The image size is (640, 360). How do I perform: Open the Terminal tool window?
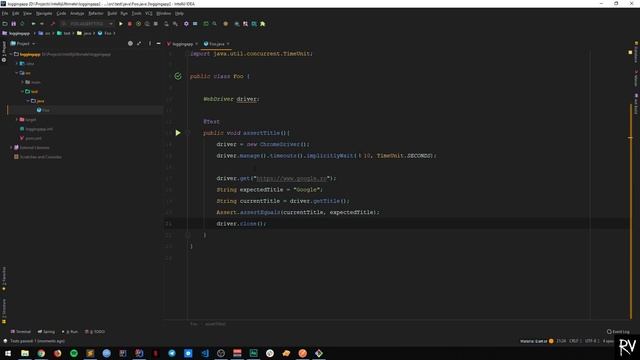click(21, 331)
